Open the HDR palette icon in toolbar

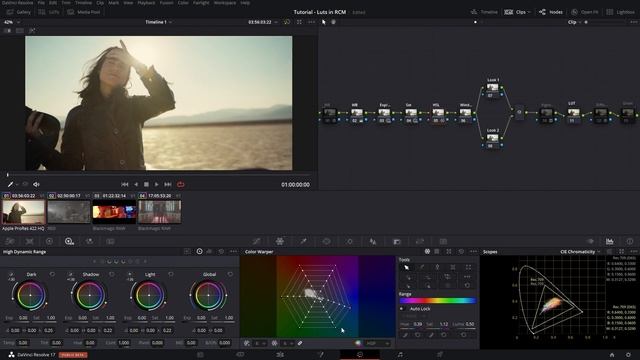pos(69,241)
